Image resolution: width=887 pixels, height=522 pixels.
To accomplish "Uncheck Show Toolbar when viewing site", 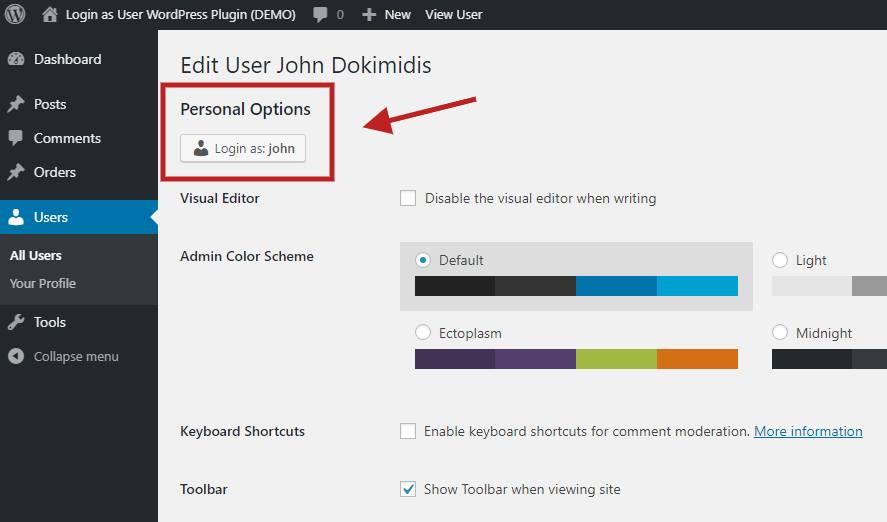I will click(408, 489).
